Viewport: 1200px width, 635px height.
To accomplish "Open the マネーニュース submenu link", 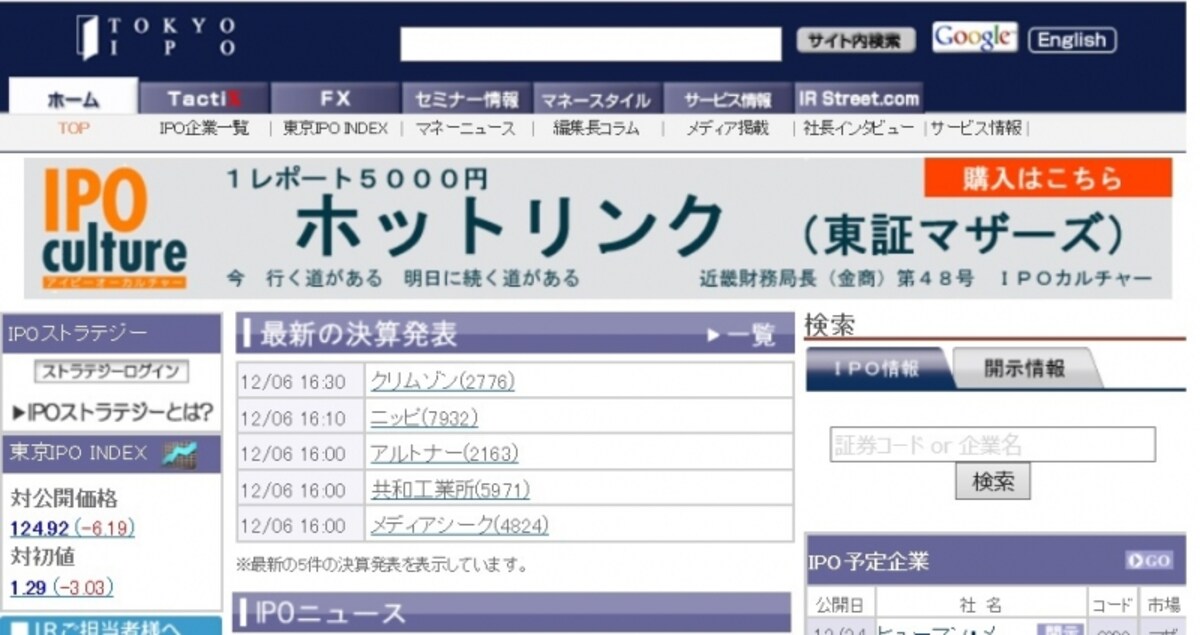I will (x=465, y=128).
